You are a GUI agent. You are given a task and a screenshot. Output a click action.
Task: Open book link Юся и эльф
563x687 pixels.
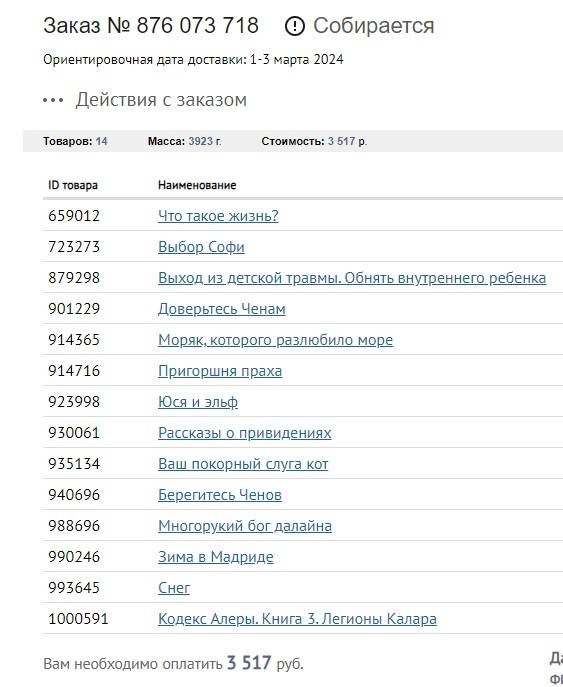[198, 402]
